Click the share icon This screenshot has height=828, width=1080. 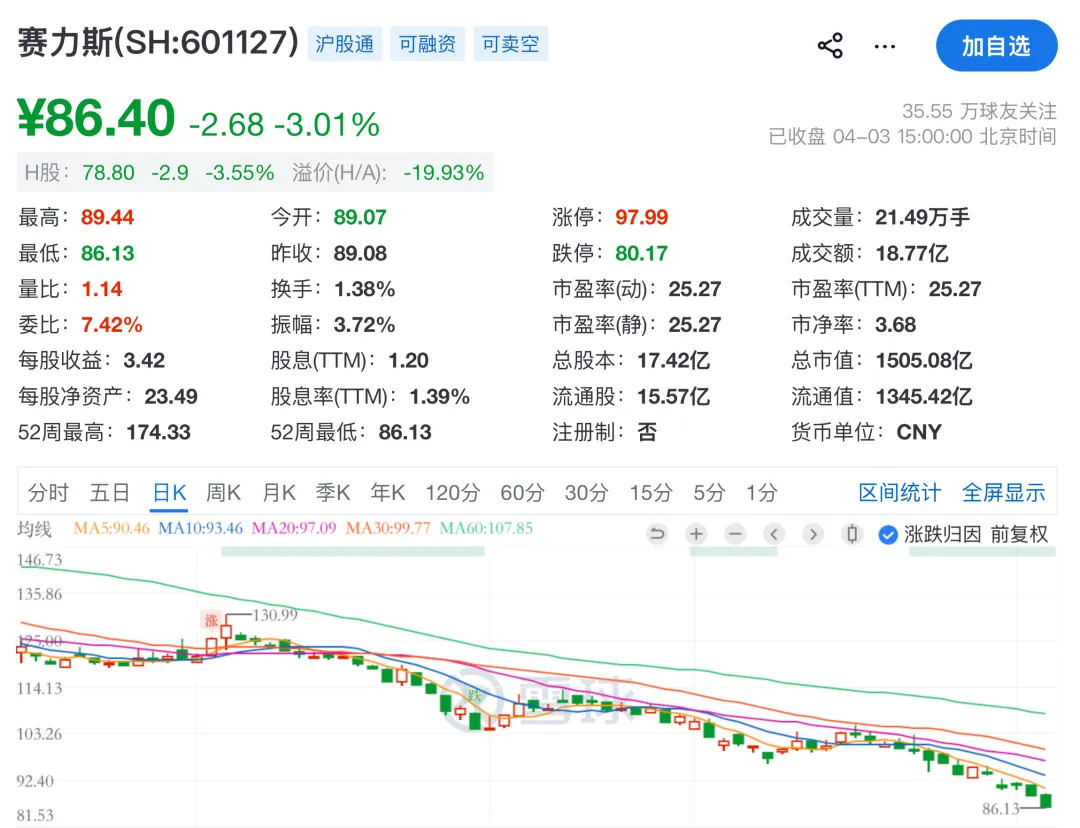[x=830, y=45]
